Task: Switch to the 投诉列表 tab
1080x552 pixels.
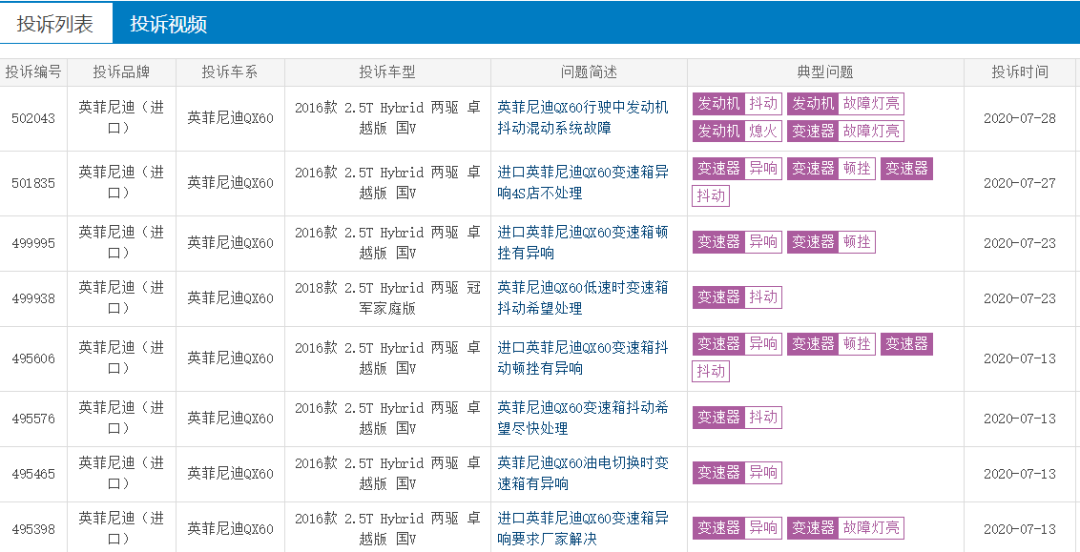Action: coord(56,23)
